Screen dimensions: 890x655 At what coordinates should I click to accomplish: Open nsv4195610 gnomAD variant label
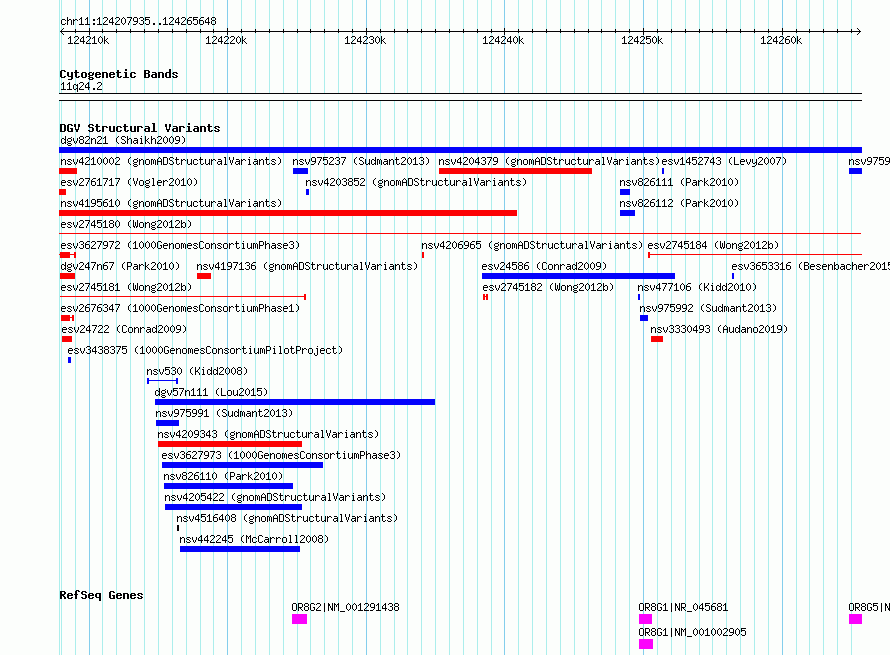(171, 203)
